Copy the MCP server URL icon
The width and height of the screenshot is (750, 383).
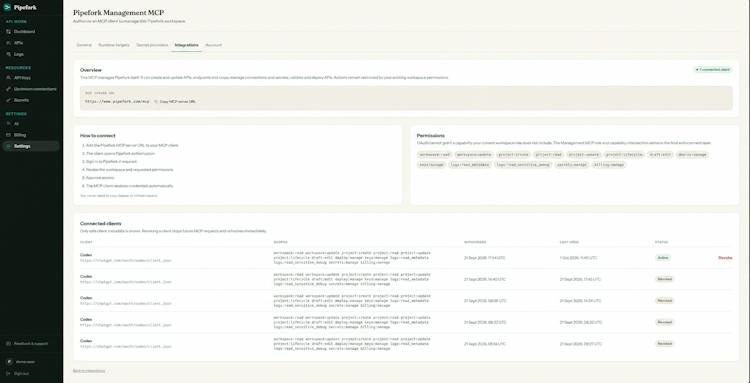coord(155,102)
